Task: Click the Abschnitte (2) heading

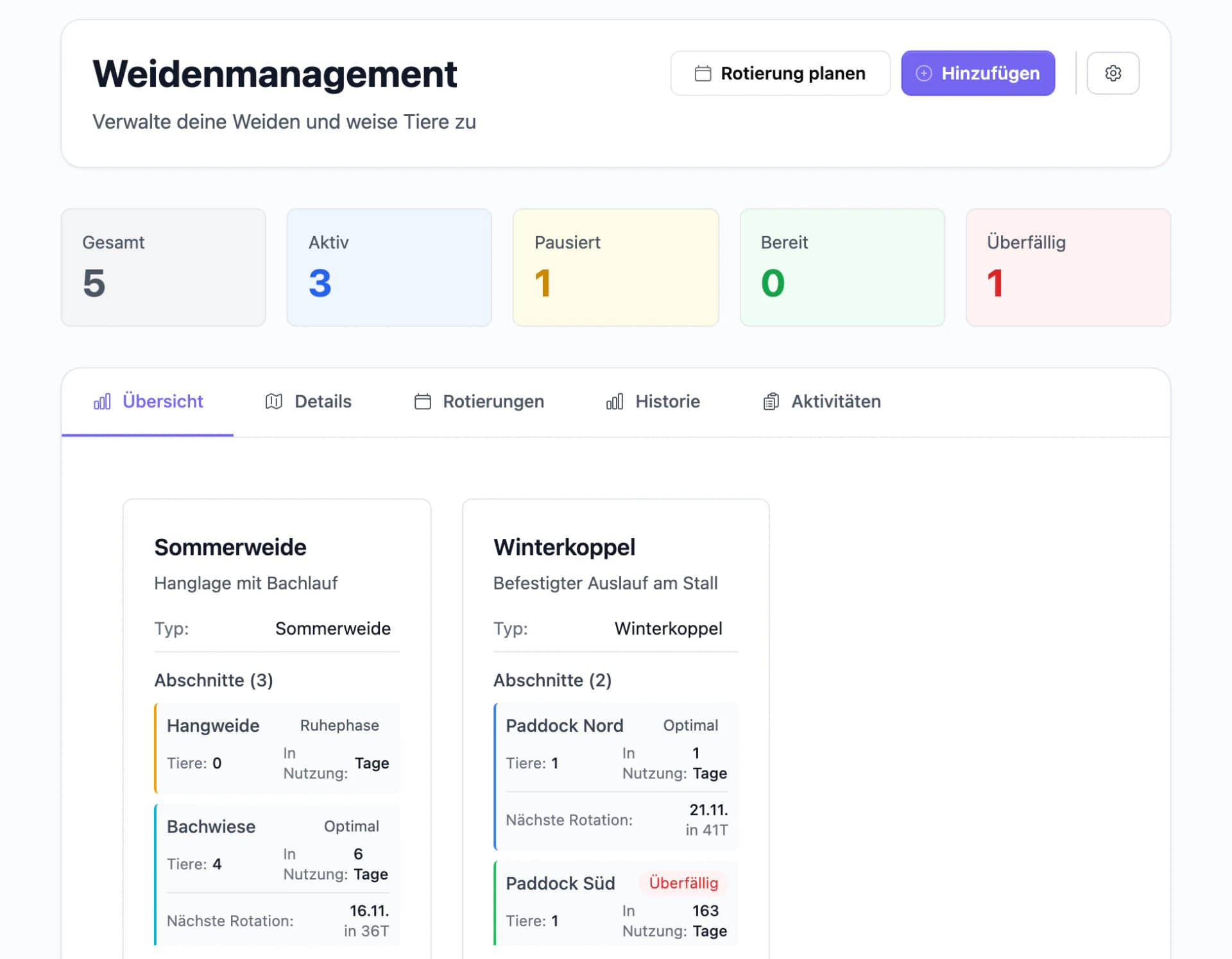Action: tap(552, 680)
